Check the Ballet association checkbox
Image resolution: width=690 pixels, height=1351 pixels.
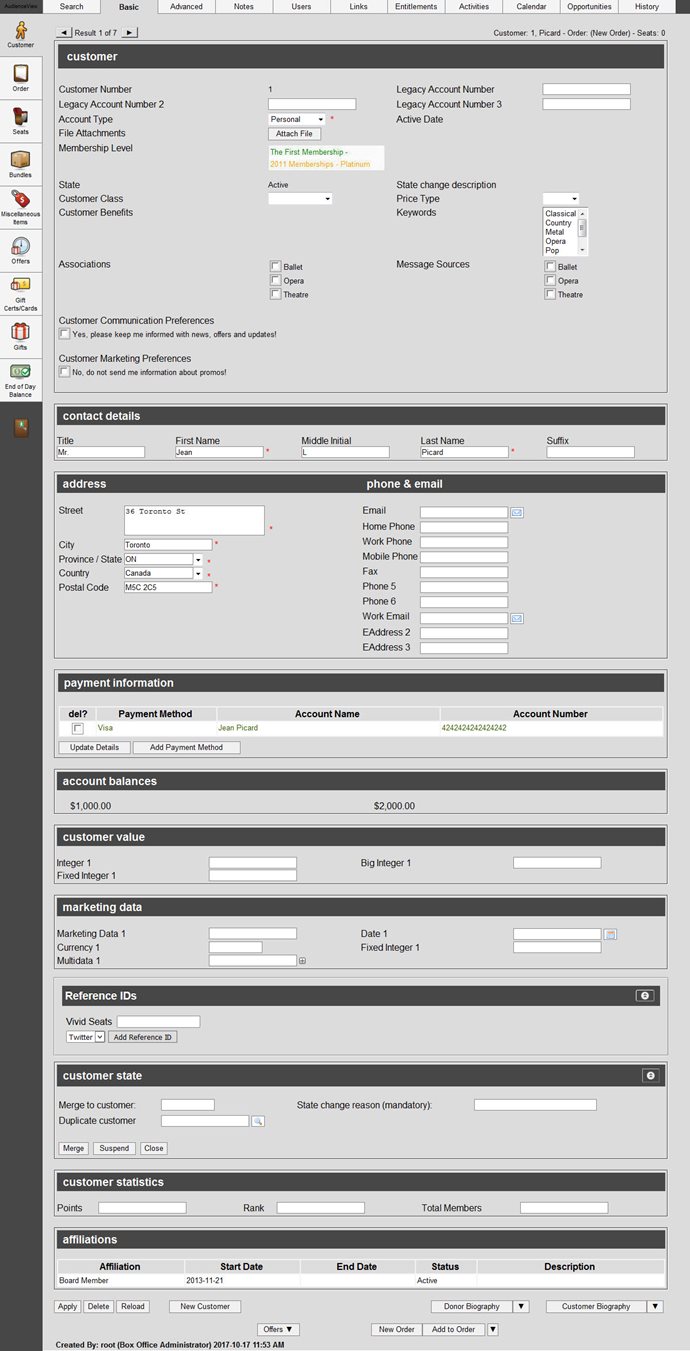coord(275,267)
